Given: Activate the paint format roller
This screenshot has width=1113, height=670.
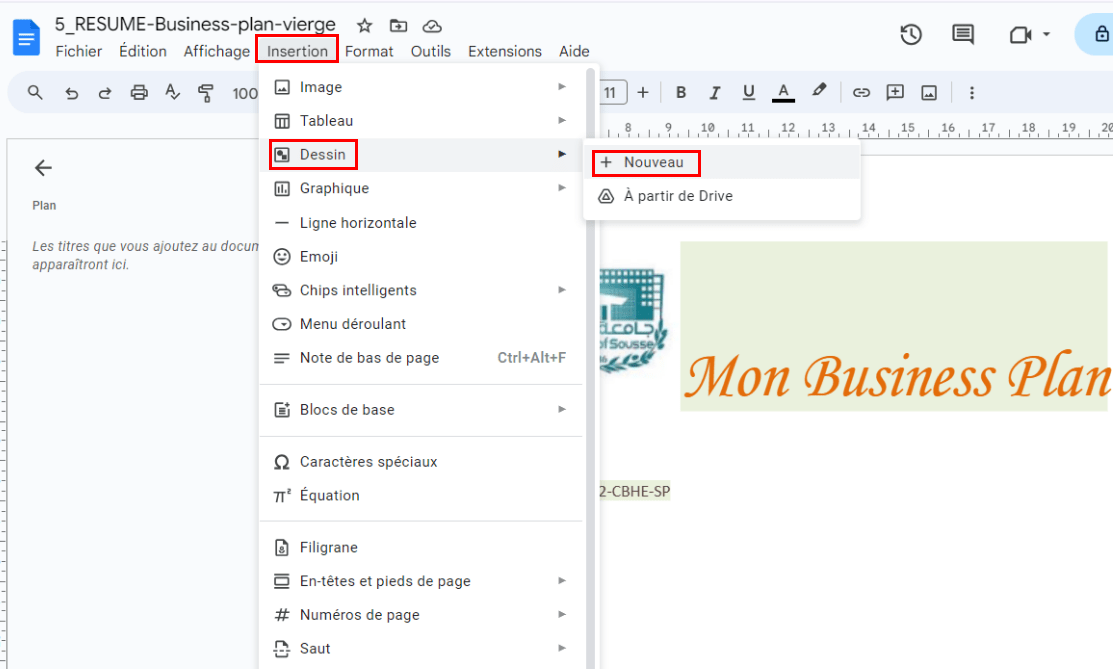Looking at the screenshot, I should (x=206, y=92).
